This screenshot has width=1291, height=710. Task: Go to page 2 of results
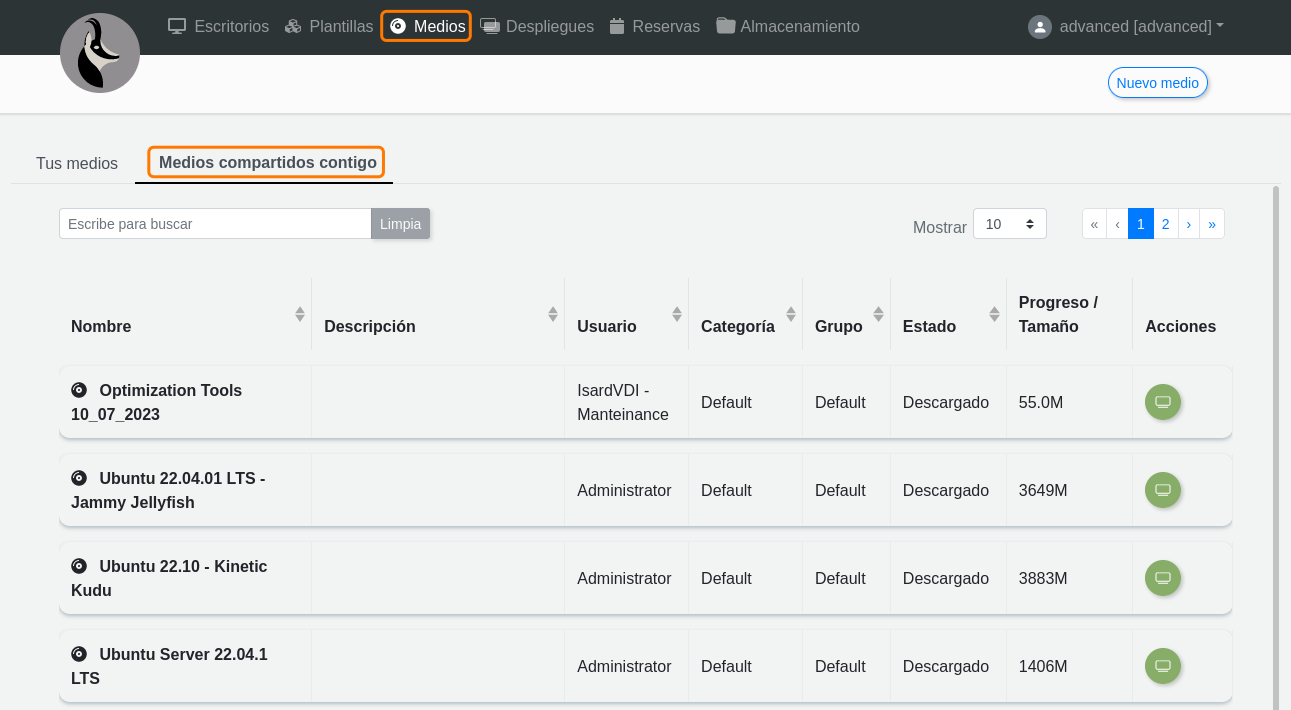[1165, 224]
